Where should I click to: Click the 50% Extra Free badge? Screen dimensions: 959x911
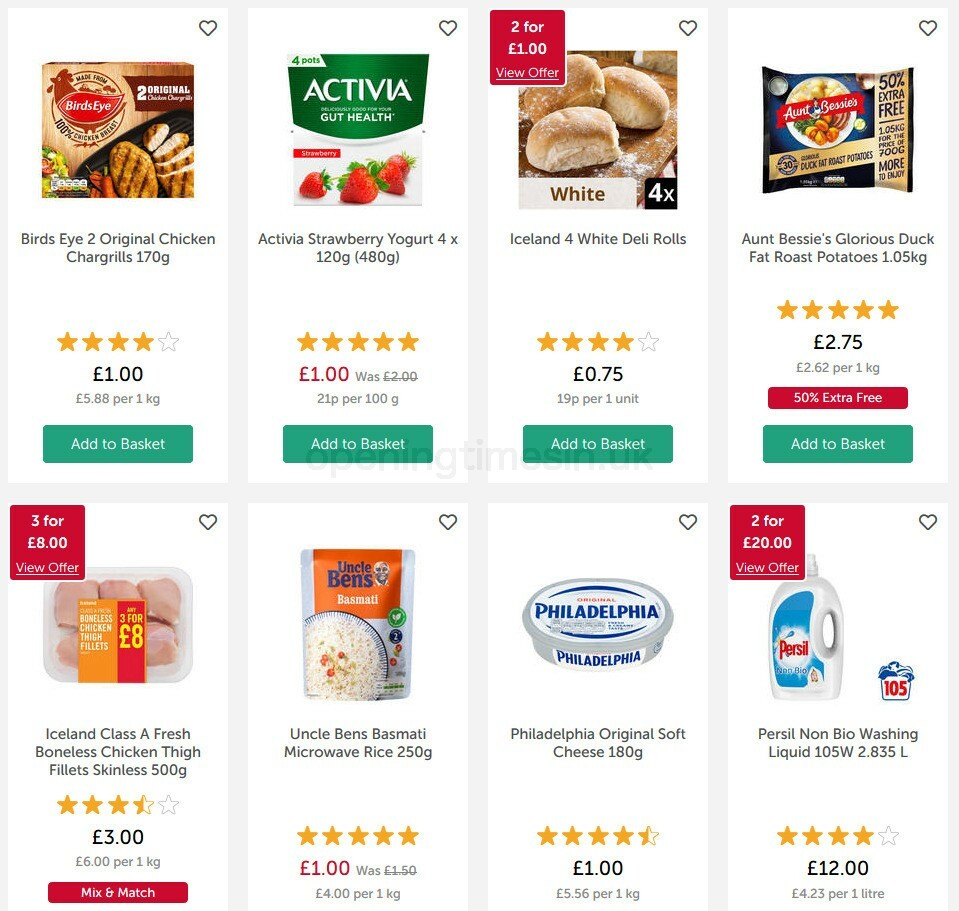point(837,397)
